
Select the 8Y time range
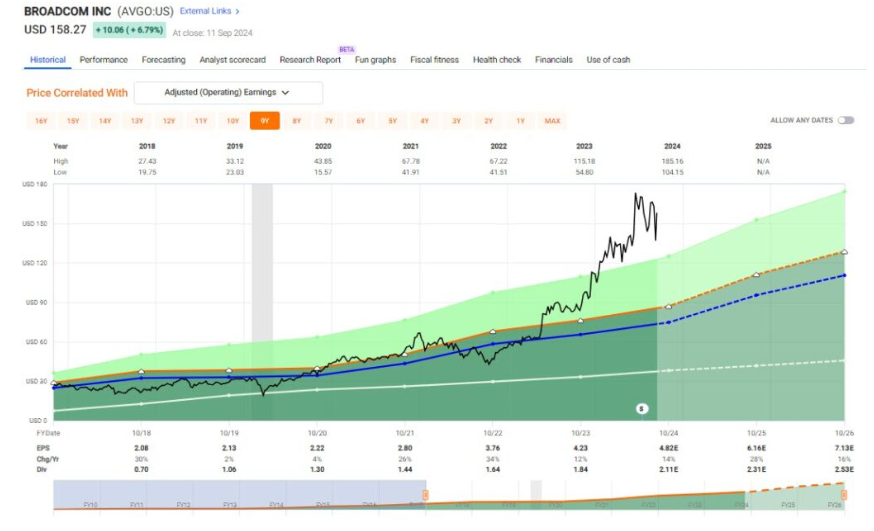[x=297, y=121]
